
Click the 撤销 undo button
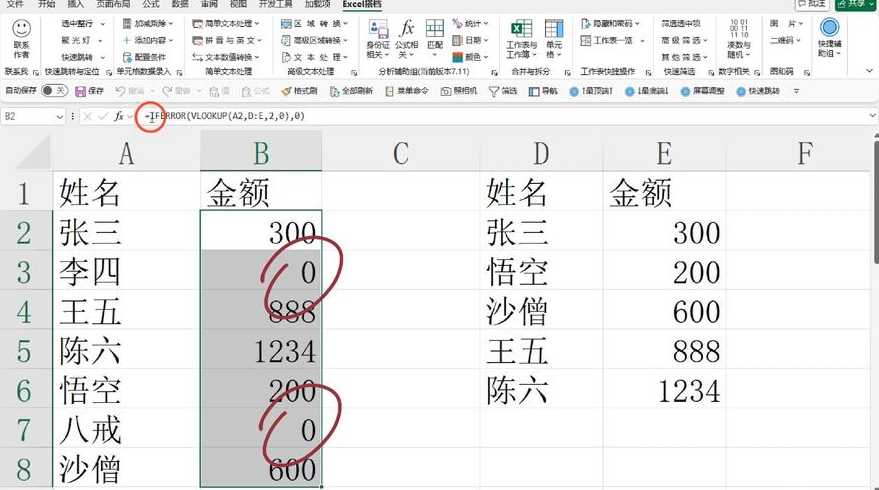pos(129,91)
